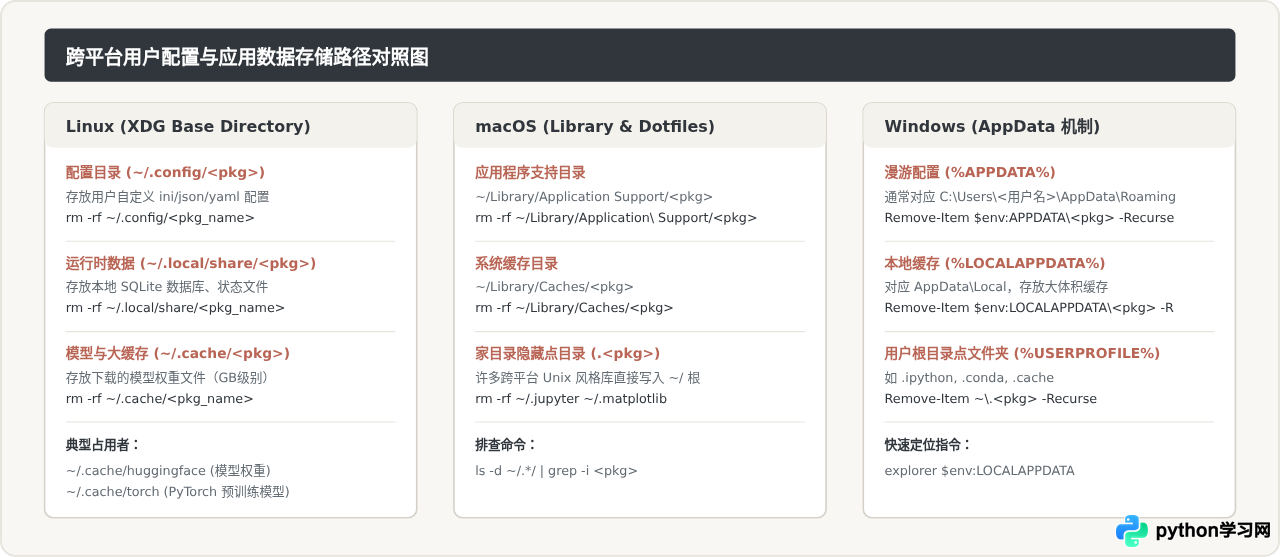This screenshot has width=1280, height=557.
Task: Click the 排查命令 label
Action: 506,444
